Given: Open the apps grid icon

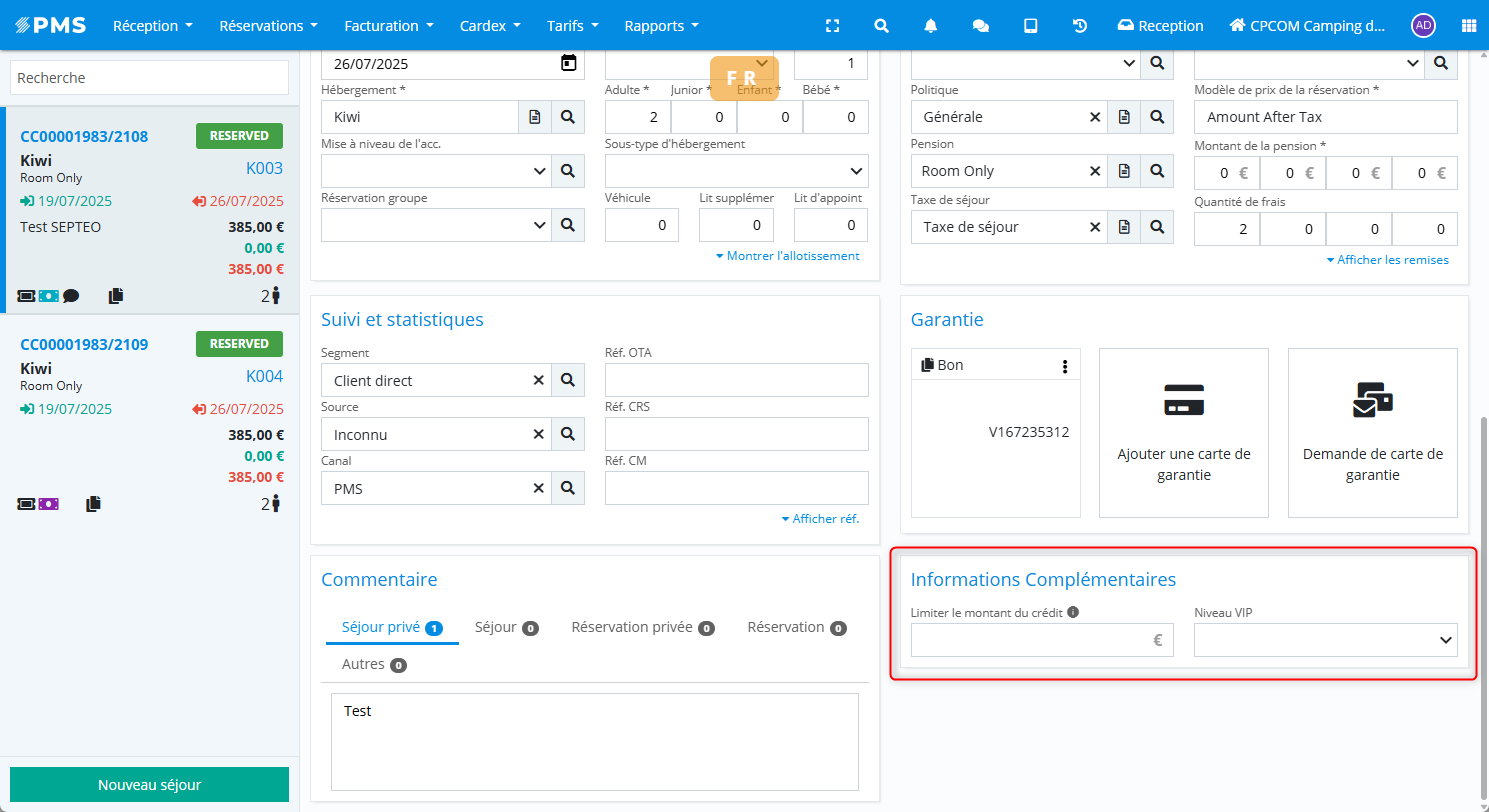Looking at the screenshot, I should coord(1468,26).
